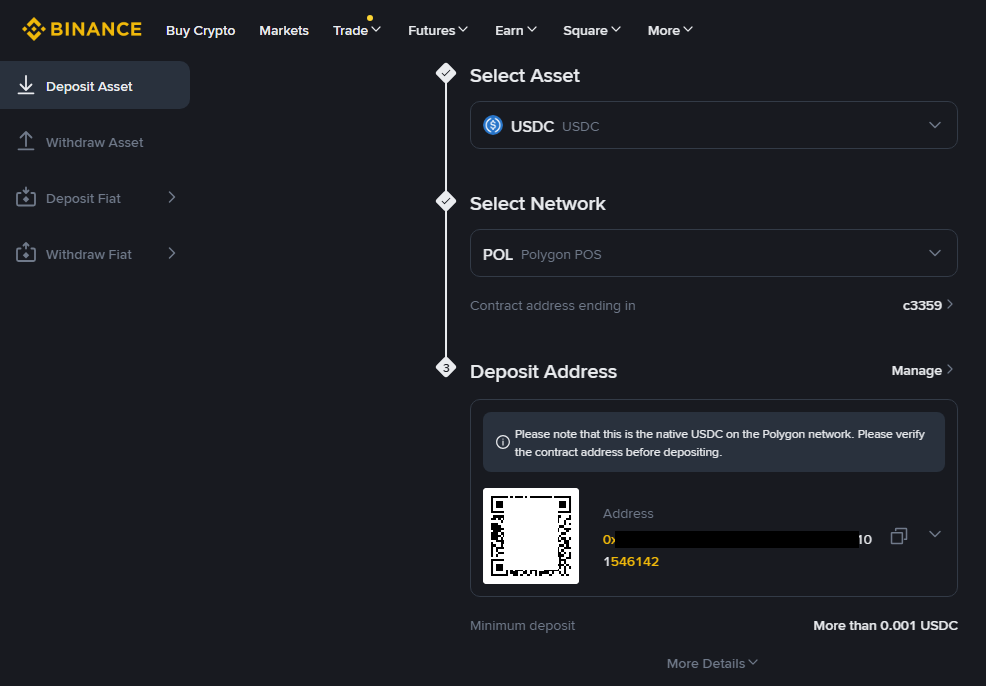
Task: Click the deposit QR code
Action: coord(531,536)
